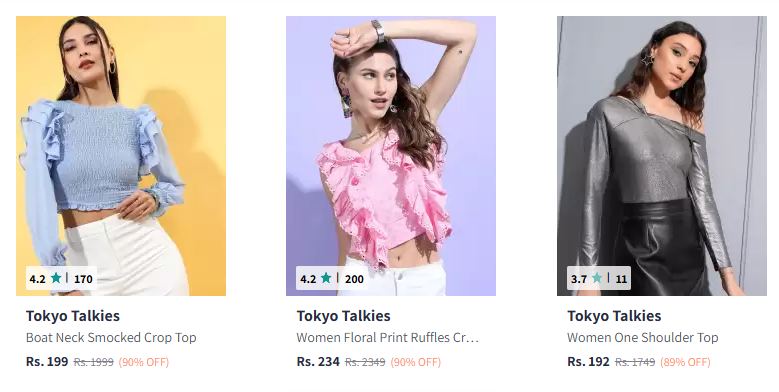Select the Women One Shoulder Top title

pos(643,338)
